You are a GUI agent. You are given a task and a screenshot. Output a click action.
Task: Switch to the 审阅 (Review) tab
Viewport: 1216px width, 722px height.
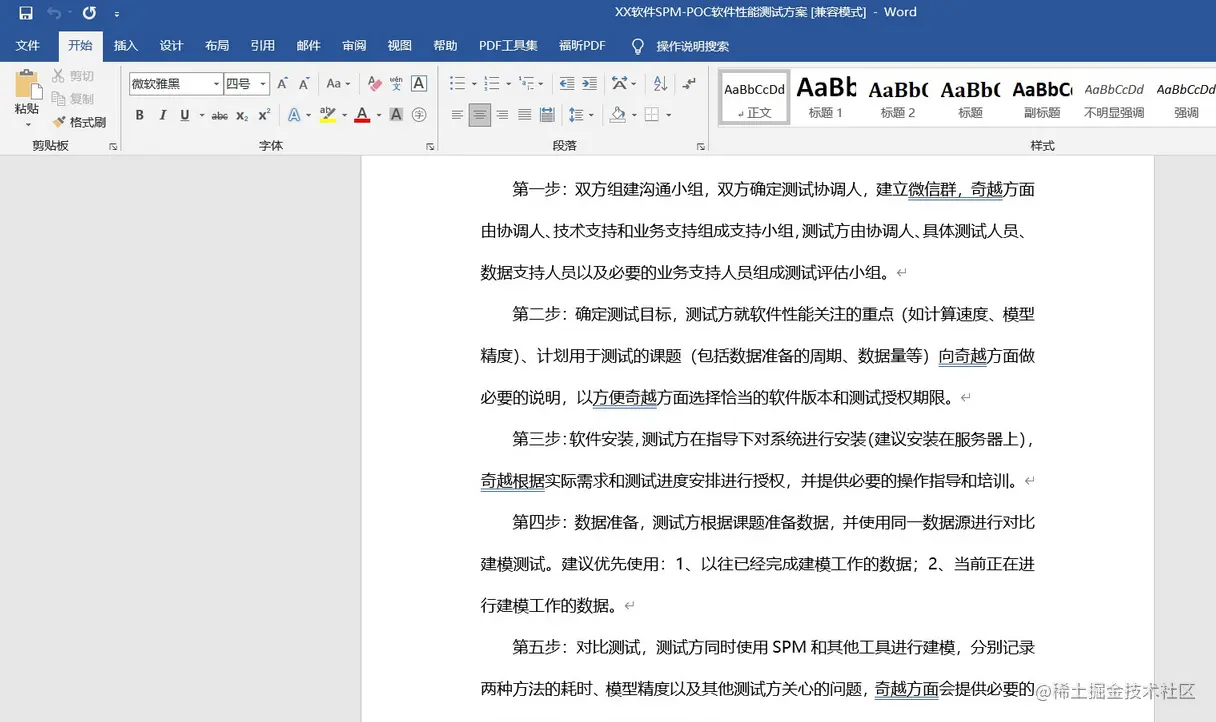[x=354, y=46]
